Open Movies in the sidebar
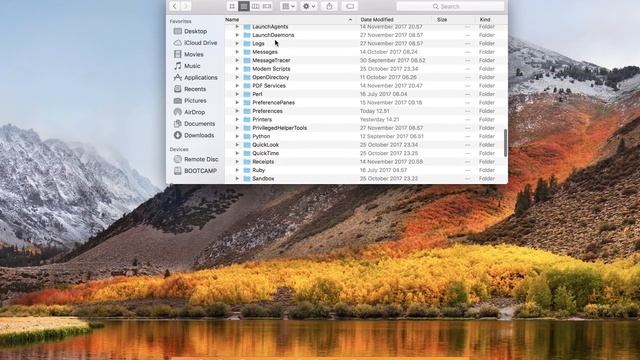Image resolution: width=640 pixels, height=360 pixels. pos(195,54)
